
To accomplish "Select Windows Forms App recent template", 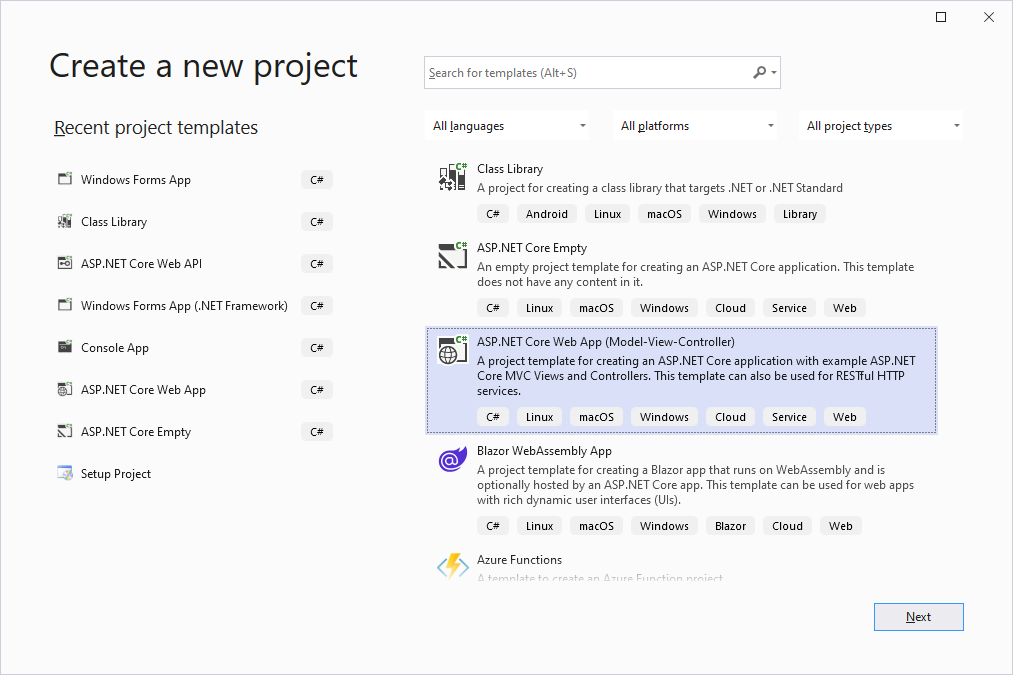I will pyautogui.click(x=194, y=180).
